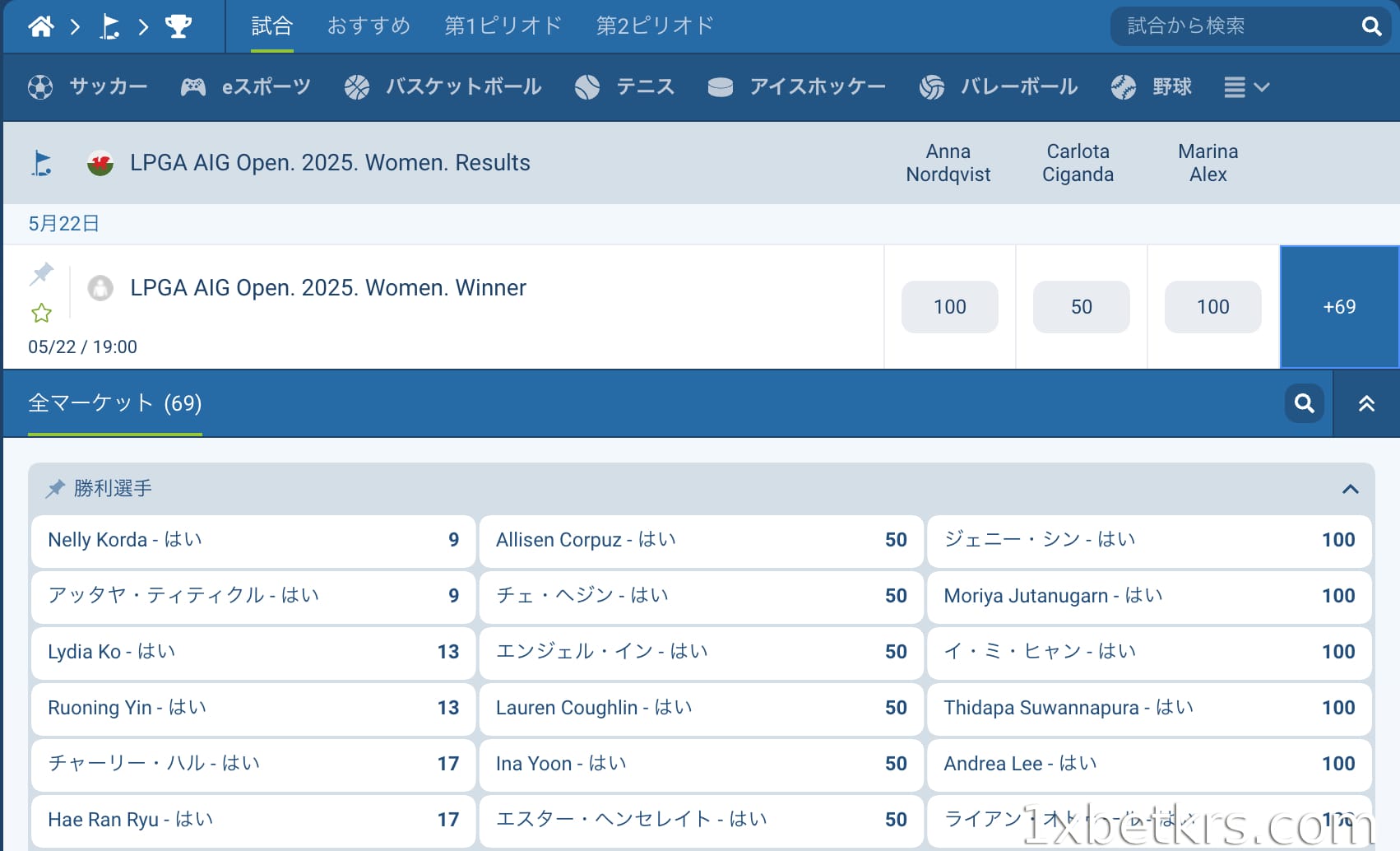Switch to the おすすめ tab
The image size is (1400, 851).
tap(369, 26)
